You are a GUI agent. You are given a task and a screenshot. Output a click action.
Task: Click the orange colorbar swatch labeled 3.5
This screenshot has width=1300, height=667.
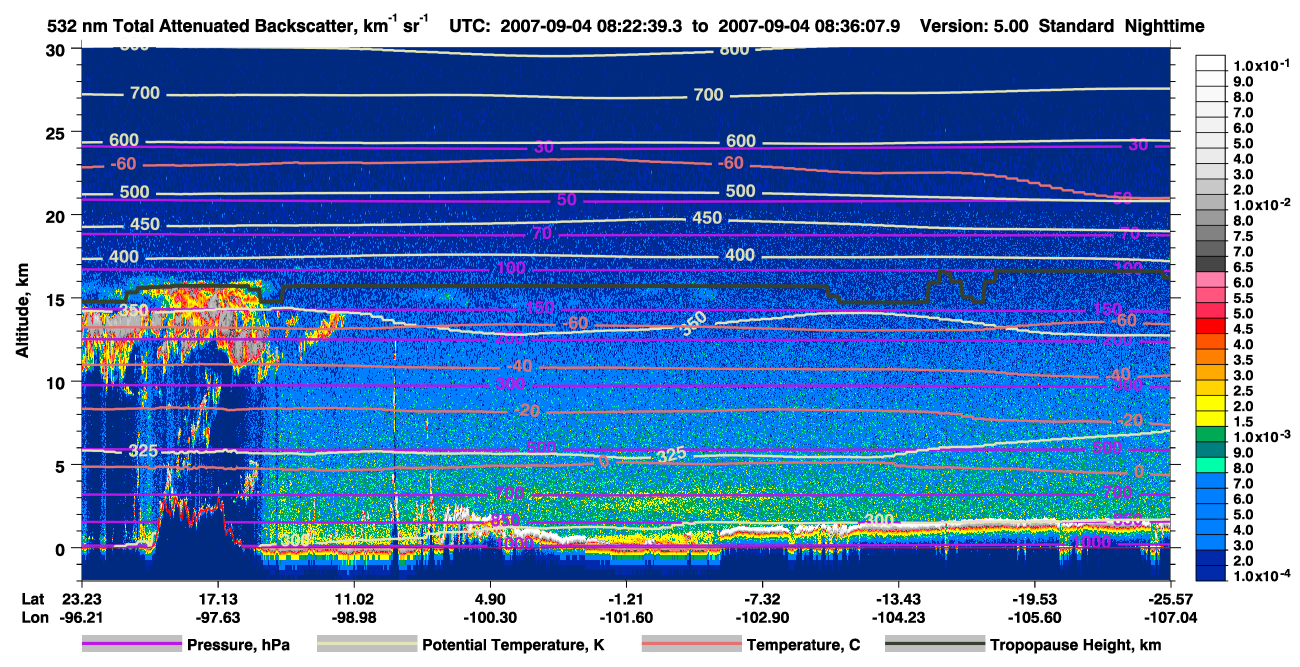pyautogui.click(x=1213, y=359)
